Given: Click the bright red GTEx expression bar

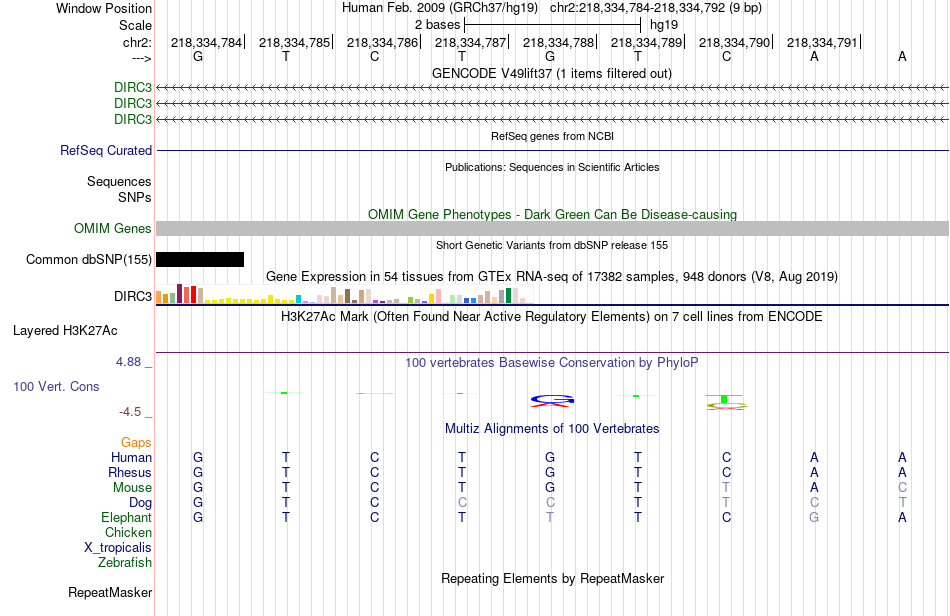Looking at the screenshot, I should point(193,294).
